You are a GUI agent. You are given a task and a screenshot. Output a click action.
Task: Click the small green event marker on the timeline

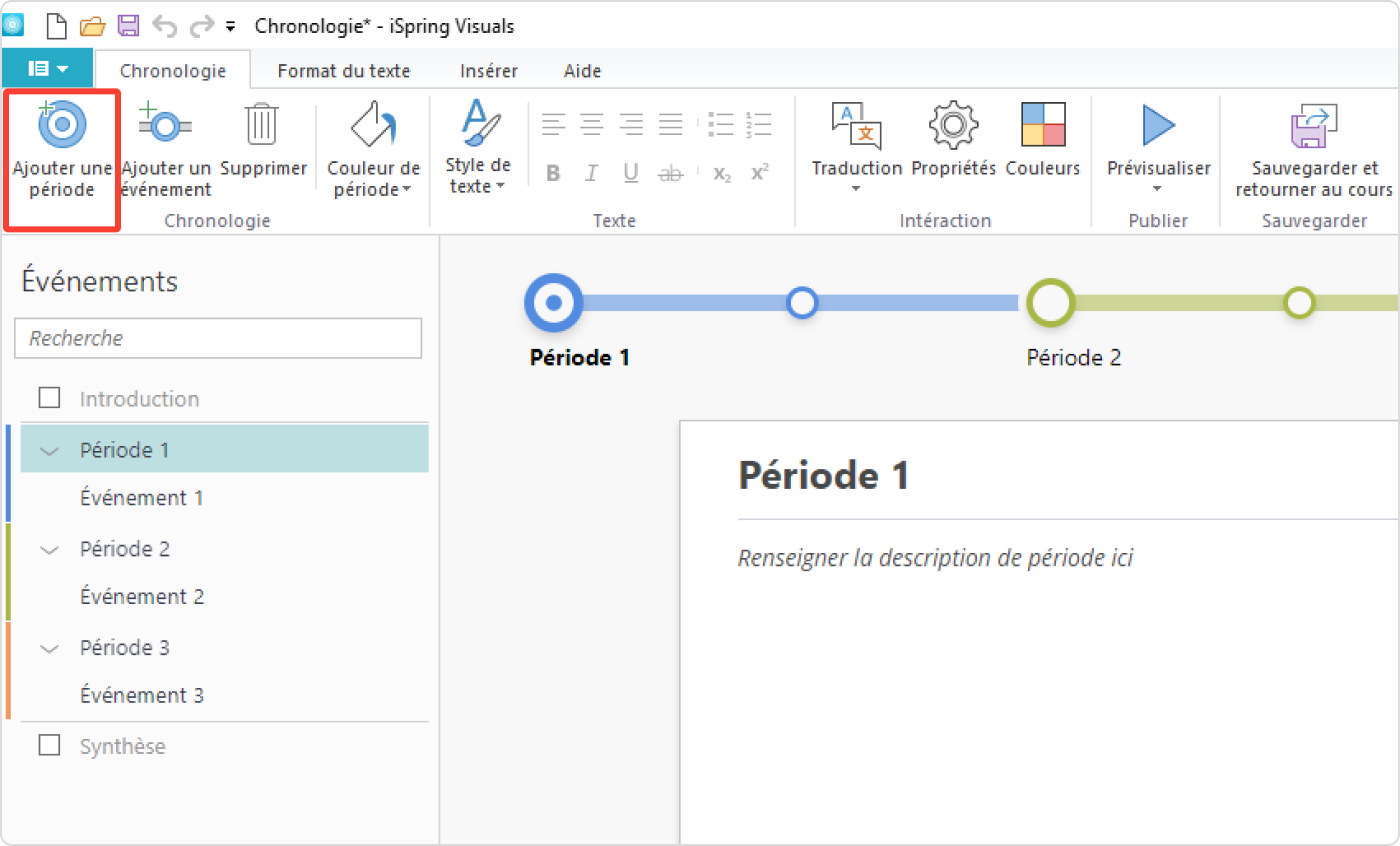[x=1299, y=302]
